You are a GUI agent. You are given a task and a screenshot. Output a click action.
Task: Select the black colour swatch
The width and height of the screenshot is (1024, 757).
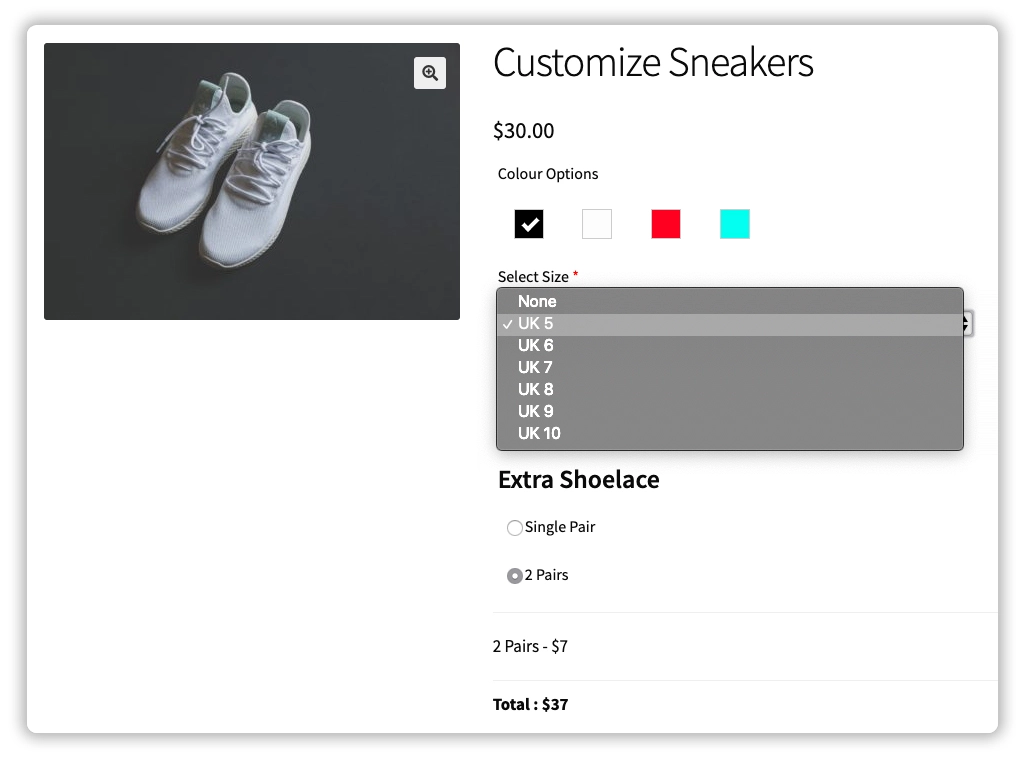pyautogui.click(x=529, y=224)
